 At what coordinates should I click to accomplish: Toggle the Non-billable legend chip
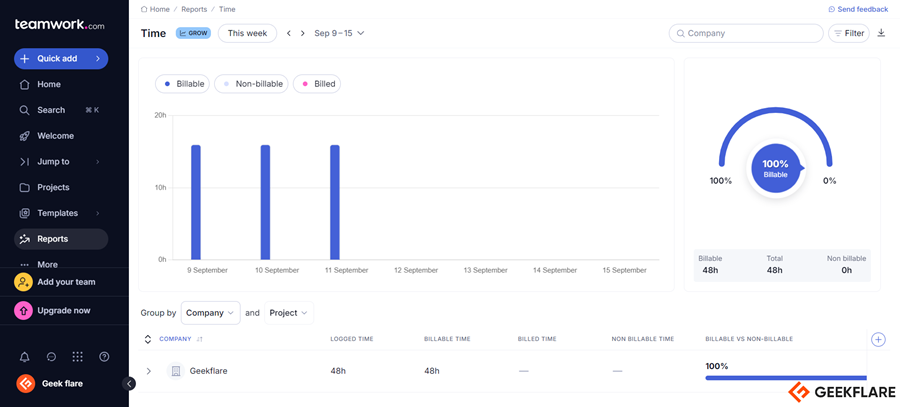coord(251,84)
